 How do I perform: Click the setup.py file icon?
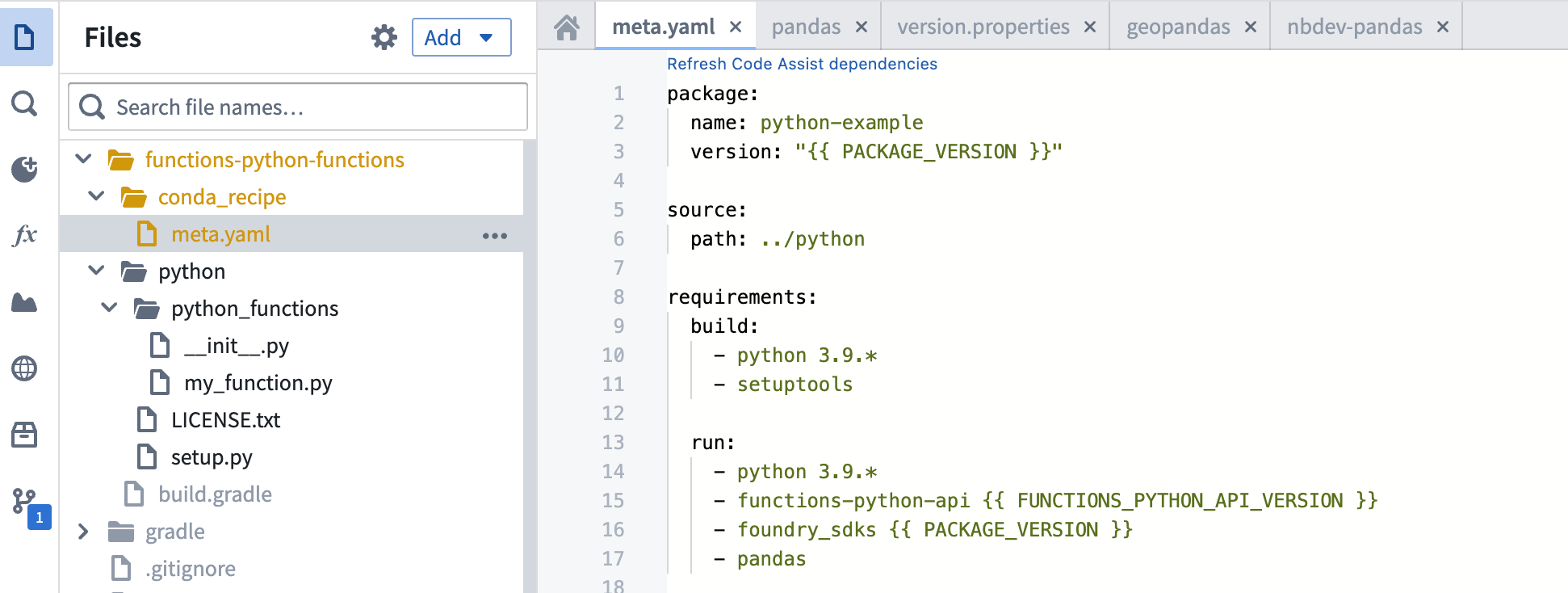[x=147, y=457]
